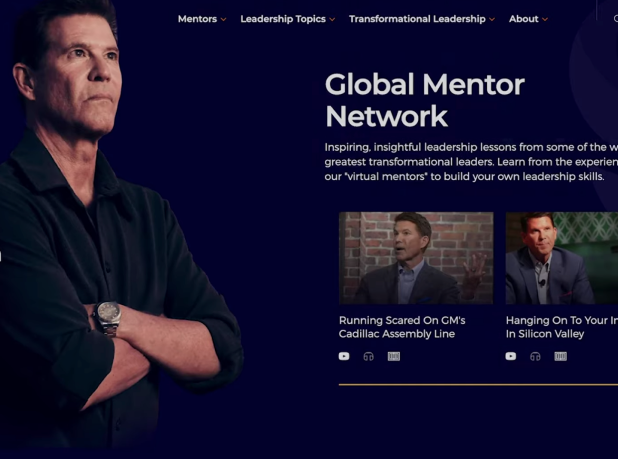Play video for Hanging On In Silicon Valley

point(511,356)
